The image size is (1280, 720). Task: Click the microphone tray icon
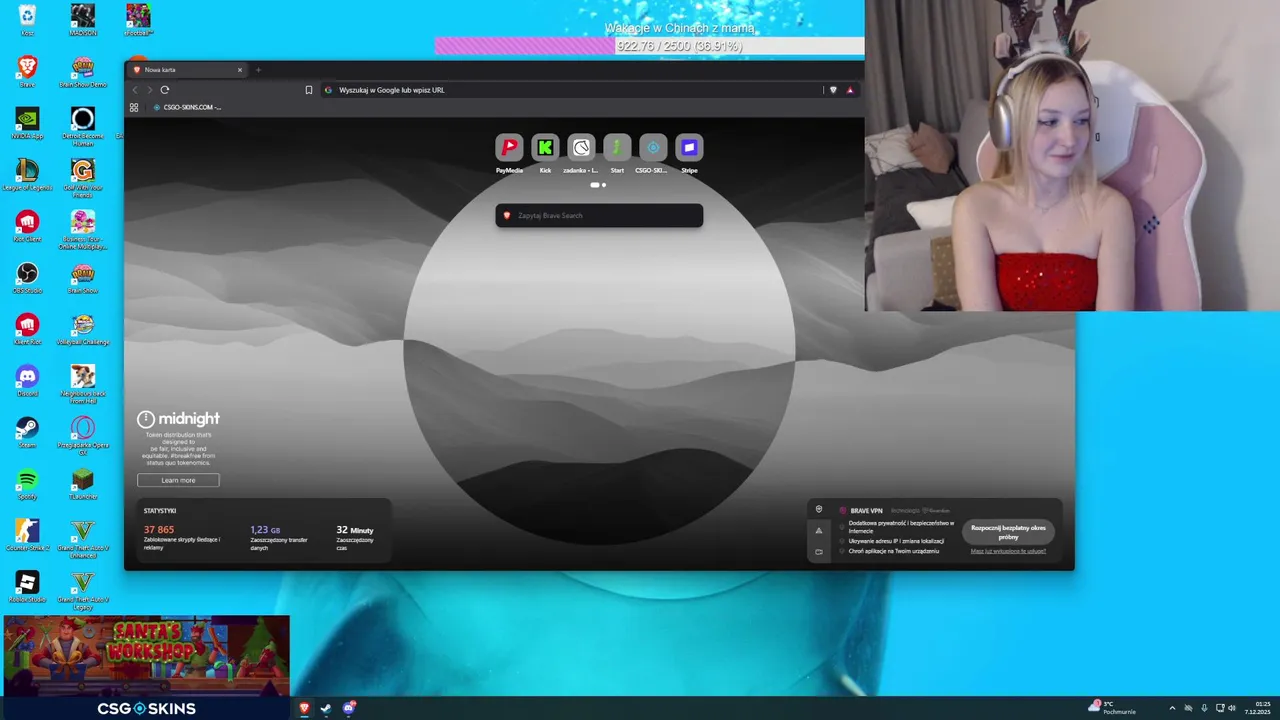pyautogui.click(x=1204, y=708)
